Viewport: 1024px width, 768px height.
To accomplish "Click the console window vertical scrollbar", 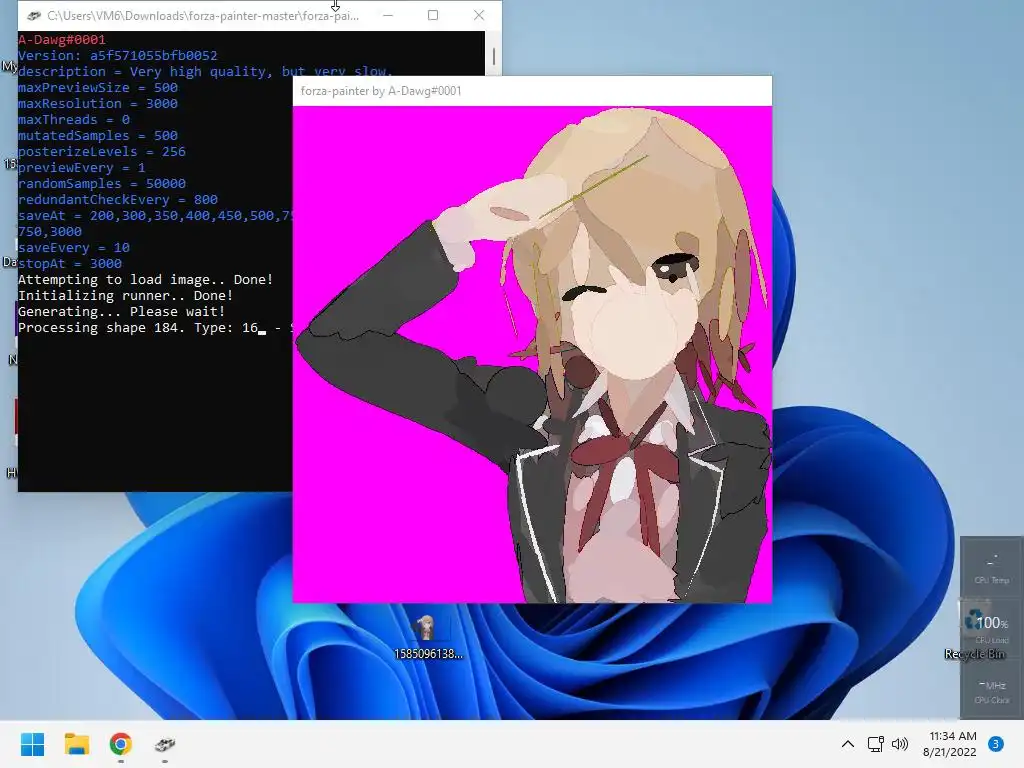I will (x=494, y=54).
